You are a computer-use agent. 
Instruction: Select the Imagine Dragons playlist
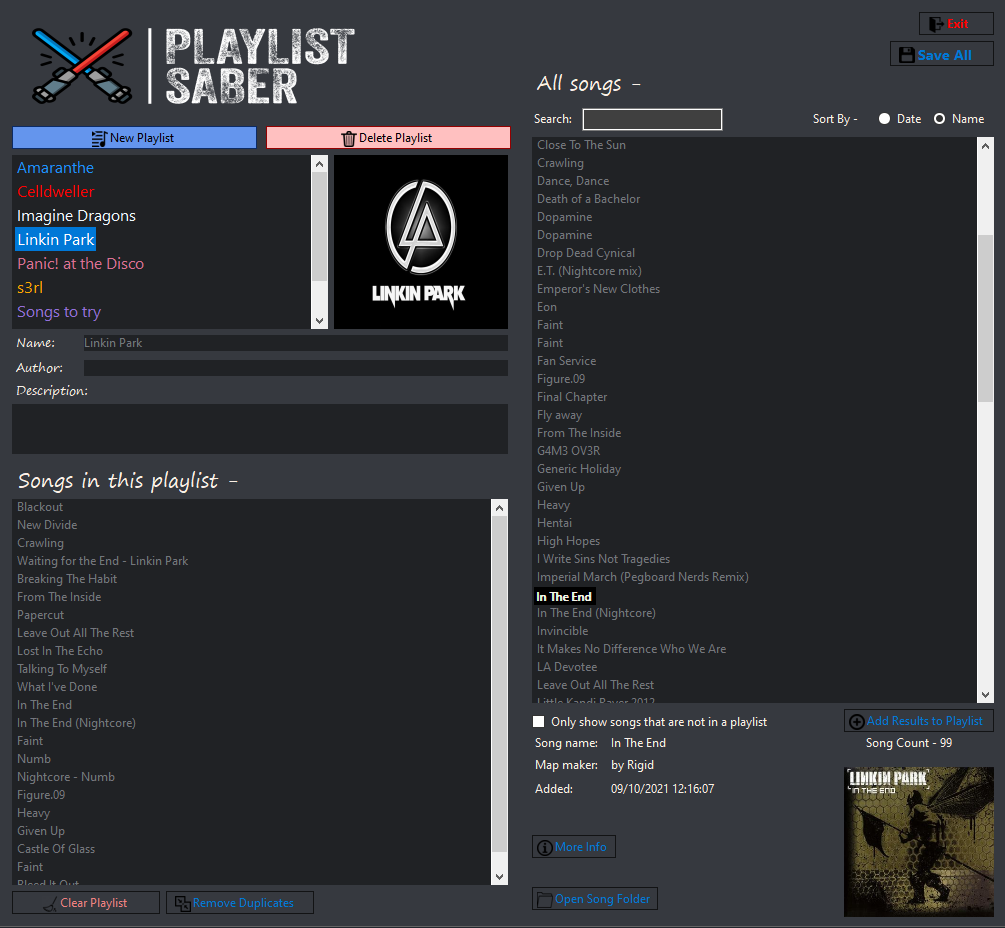76,216
